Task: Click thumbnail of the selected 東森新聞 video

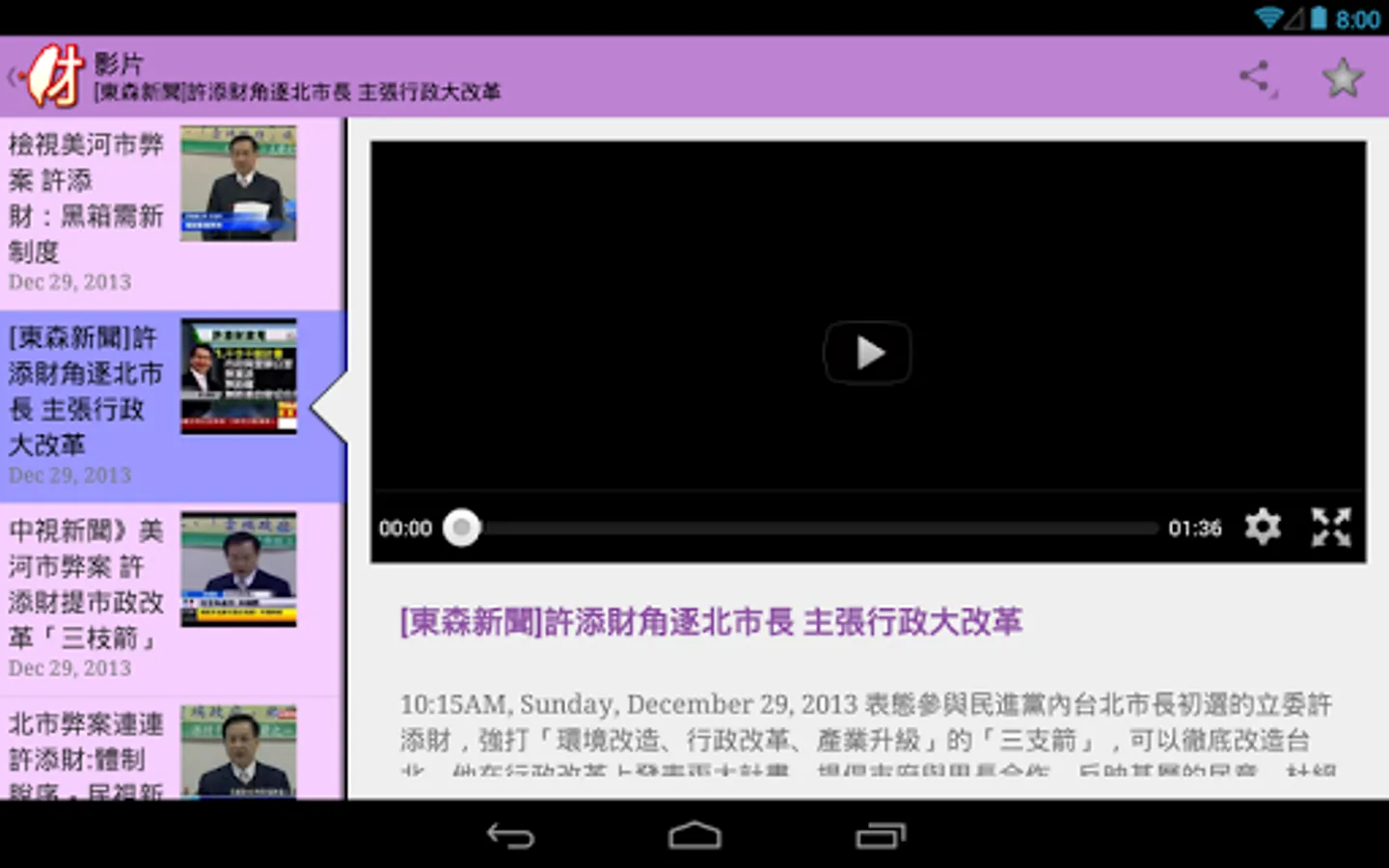Action: (x=238, y=376)
